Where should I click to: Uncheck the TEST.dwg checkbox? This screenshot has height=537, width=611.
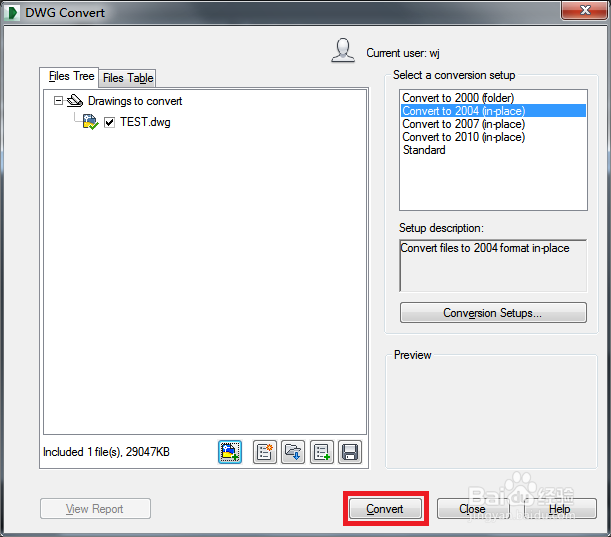[x=109, y=123]
